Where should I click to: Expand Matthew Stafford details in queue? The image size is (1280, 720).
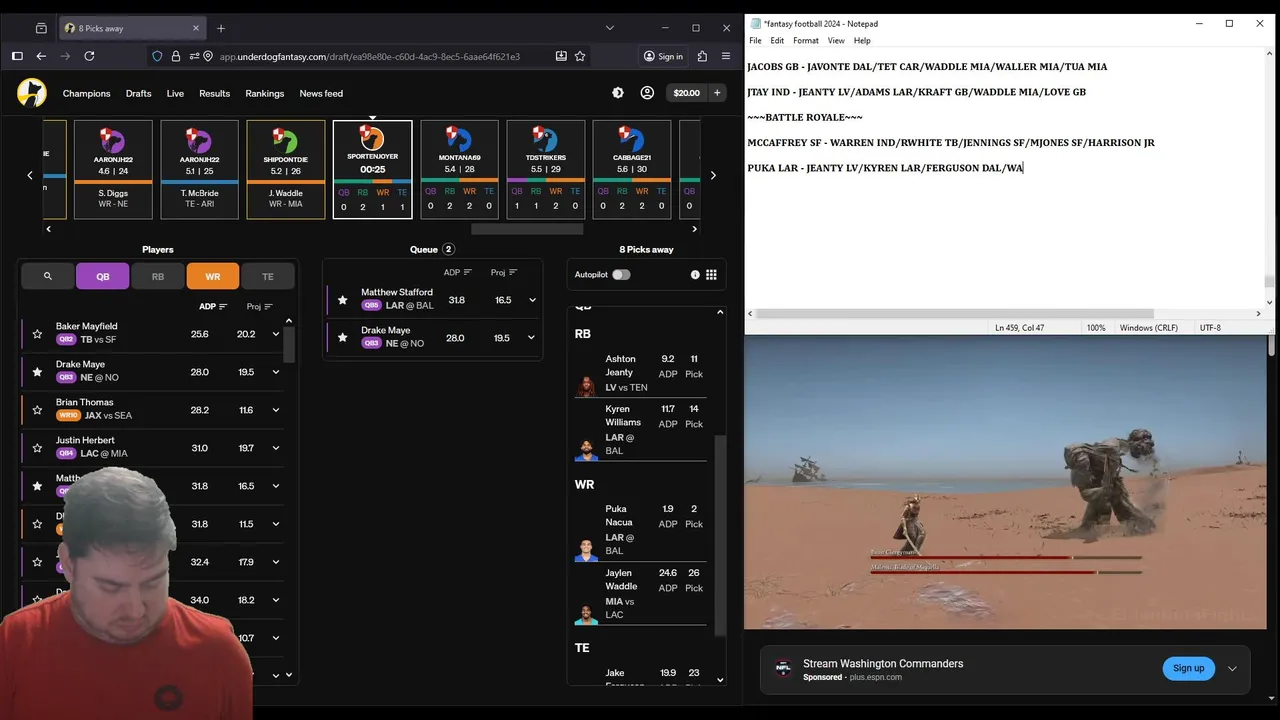pos(532,300)
